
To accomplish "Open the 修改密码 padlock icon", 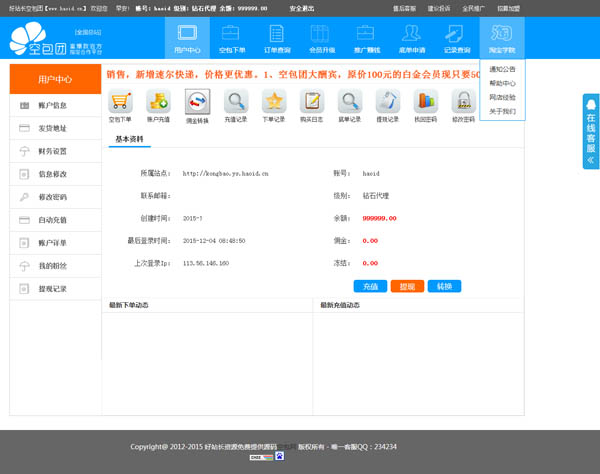I will (x=462, y=101).
